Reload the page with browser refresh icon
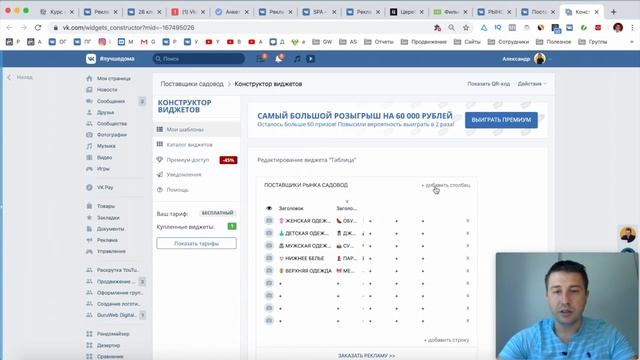Viewport: 640px width, 360px height. (x=38, y=28)
